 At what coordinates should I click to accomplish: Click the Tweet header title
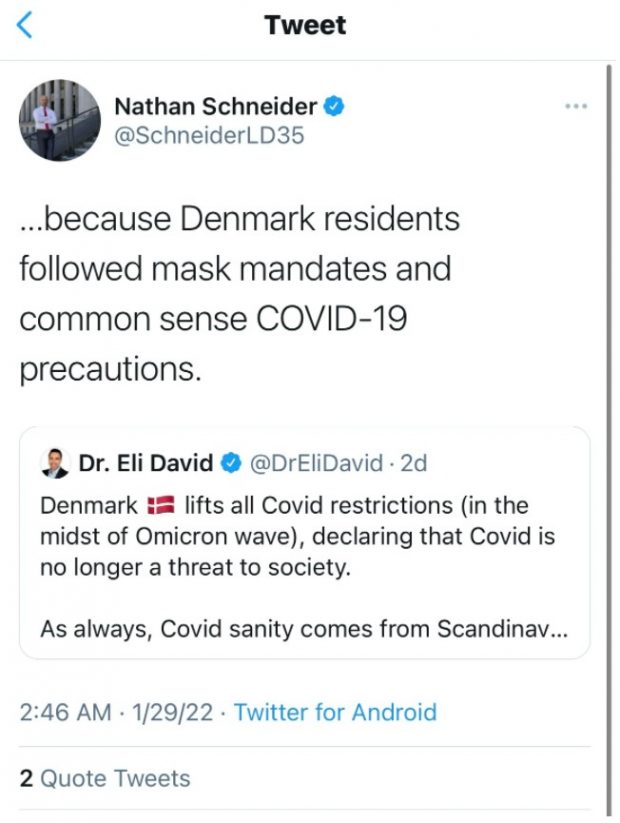pos(305,26)
